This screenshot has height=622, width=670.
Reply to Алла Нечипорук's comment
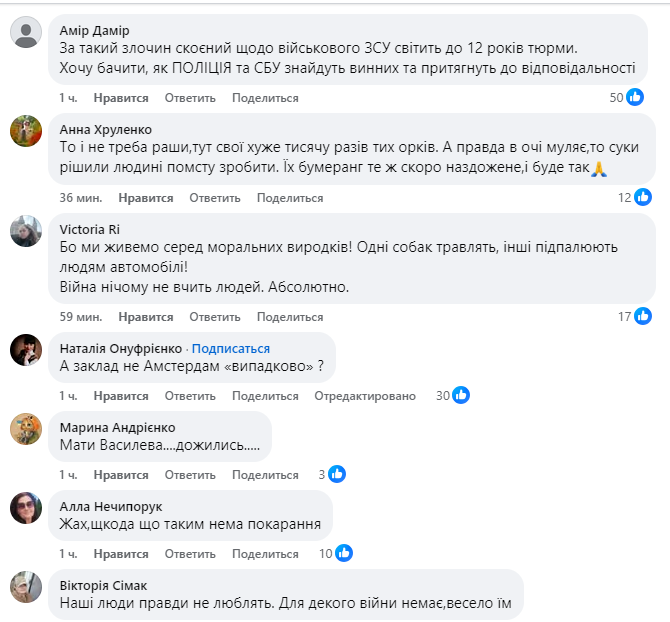(190, 553)
